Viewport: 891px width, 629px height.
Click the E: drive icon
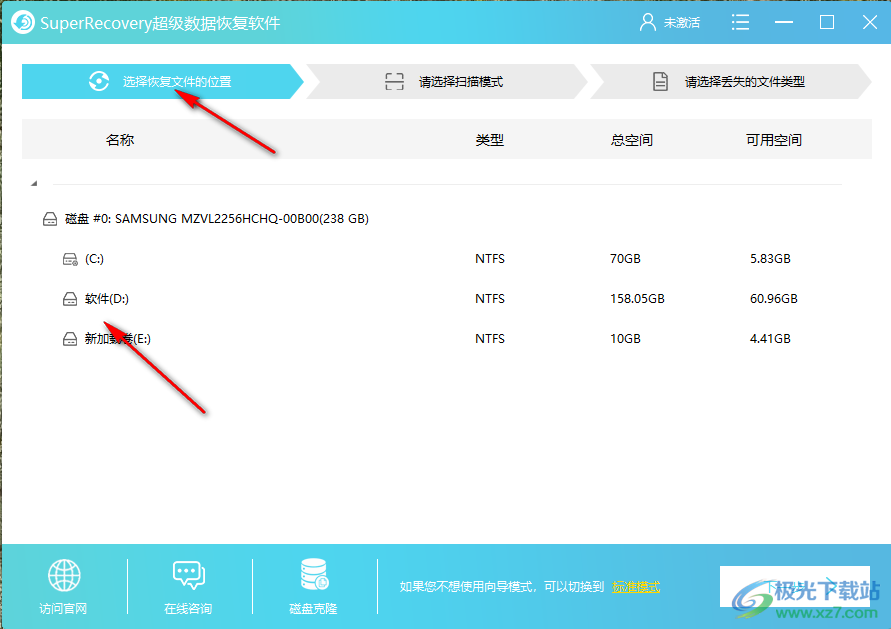70,339
